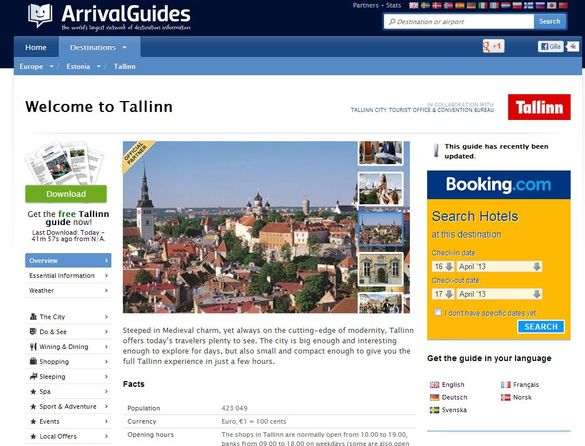Select the UK flag in header
The image size is (585, 446).
click(x=414, y=5)
